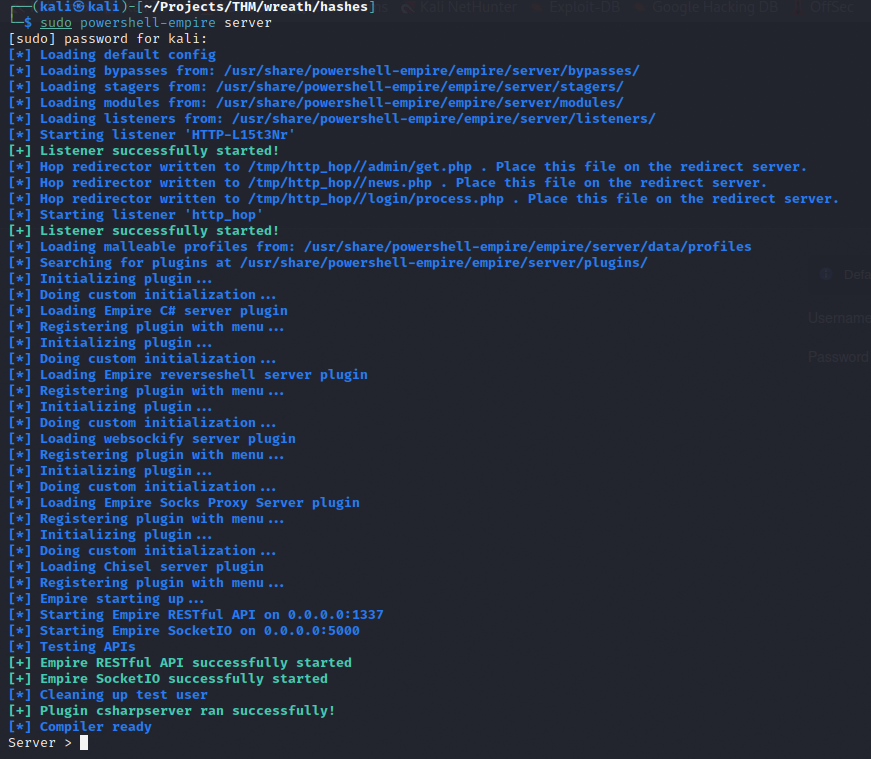Click the listener name 'HTTP-L15t3Nr'
This screenshot has width=871, height=759.
tap(239, 135)
